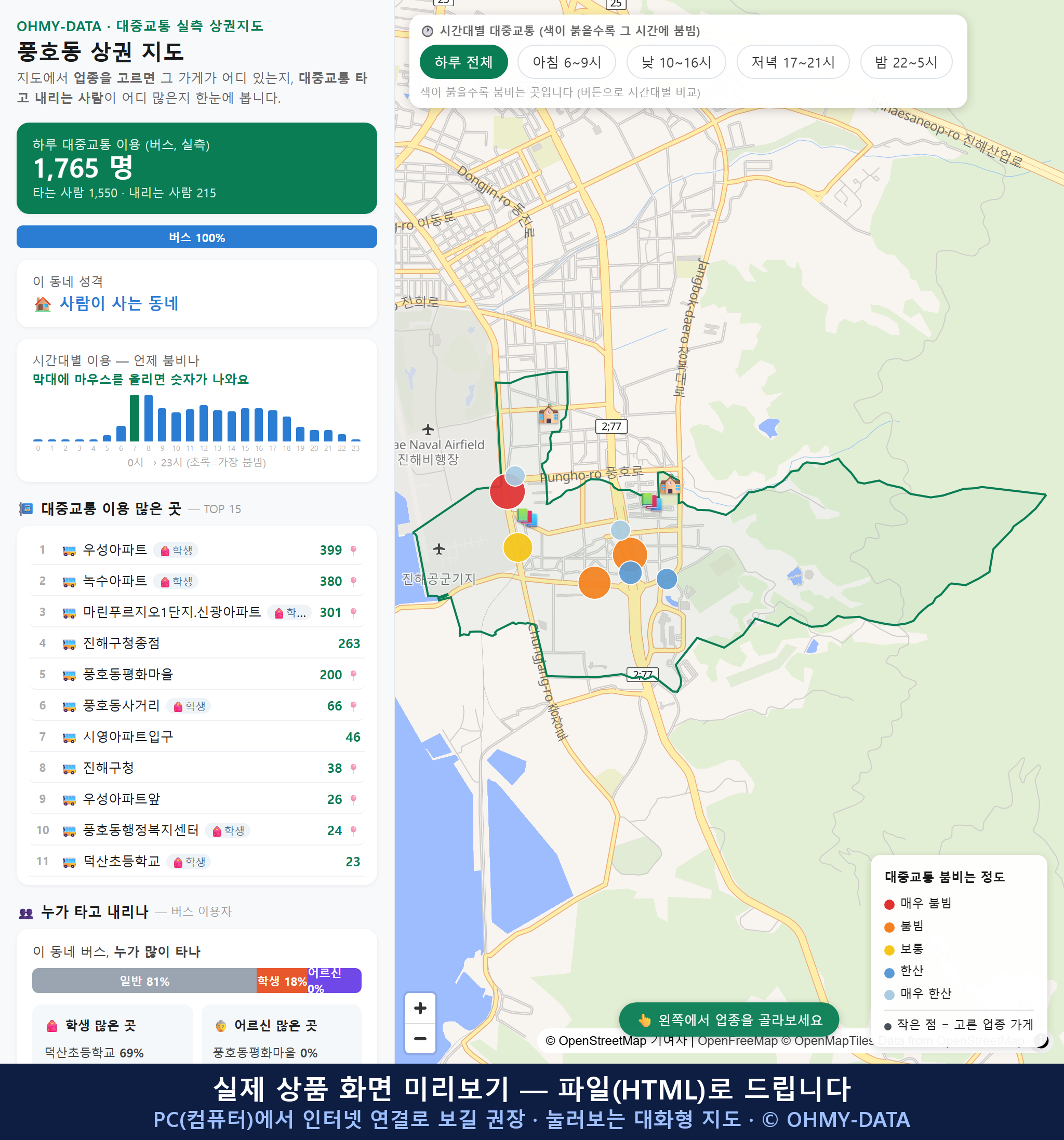This screenshot has width=1064, height=1140.
Task: Click the 12시 bar in hourly chart
Action: tap(204, 423)
